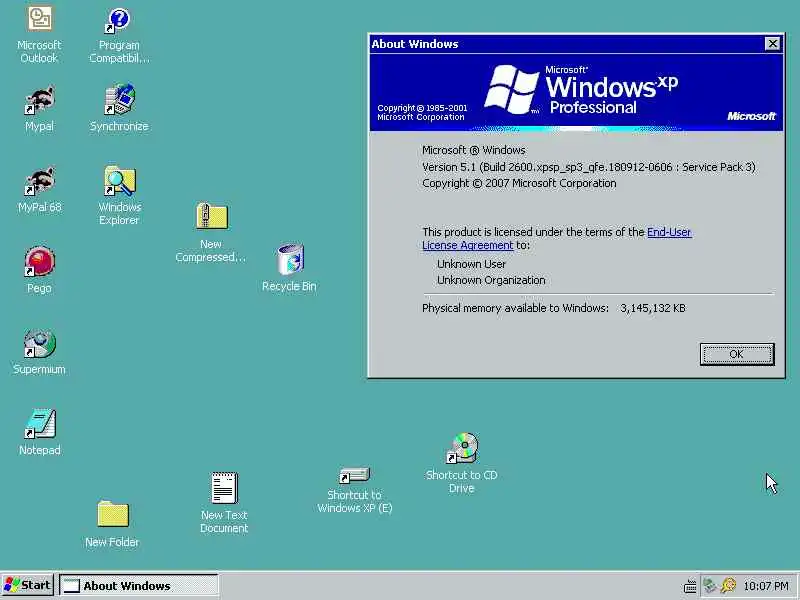800x600 pixels.
Task: Click the 'Unknown User' licensee text
Action: point(471,264)
